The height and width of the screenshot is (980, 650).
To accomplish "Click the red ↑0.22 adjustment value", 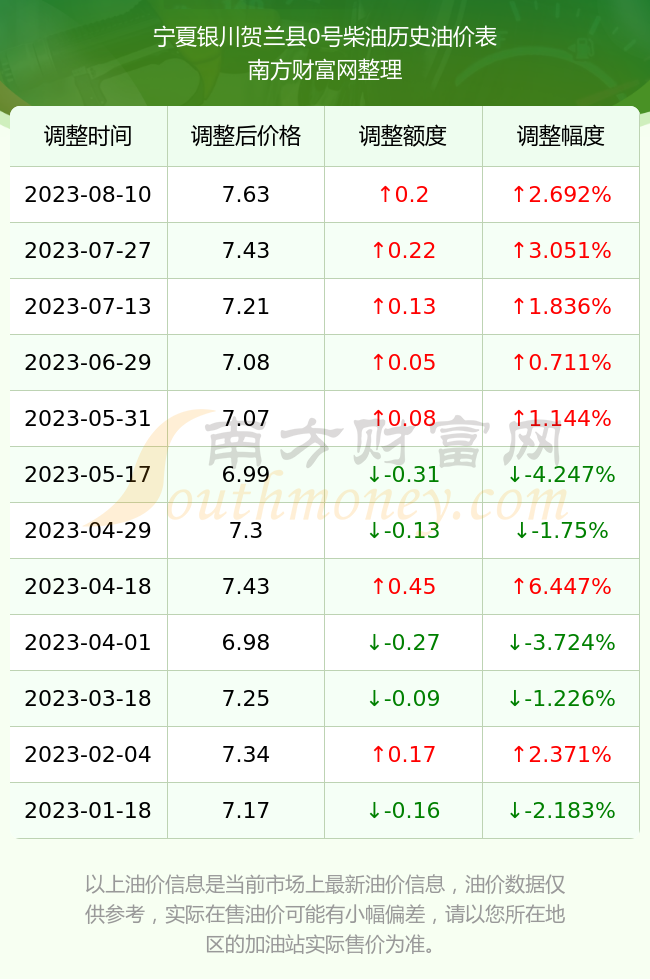I will pyautogui.click(x=403, y=251).
